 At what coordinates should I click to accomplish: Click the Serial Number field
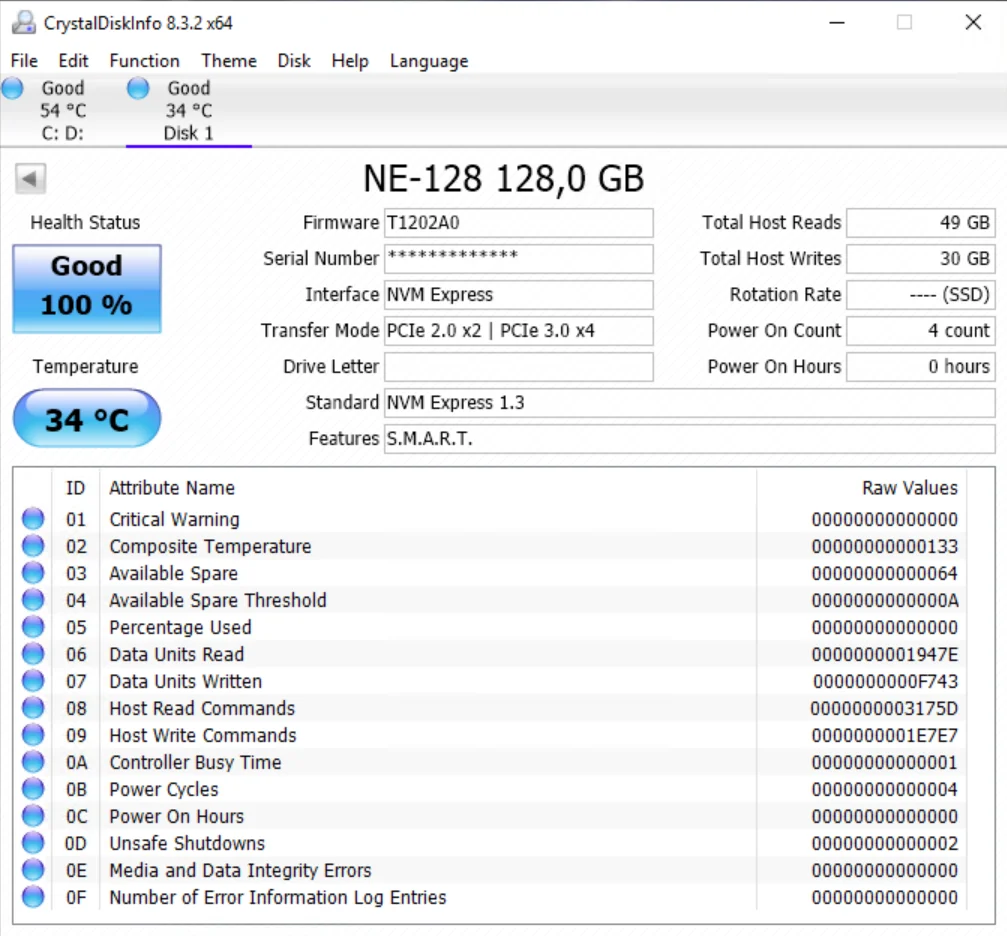518,258
